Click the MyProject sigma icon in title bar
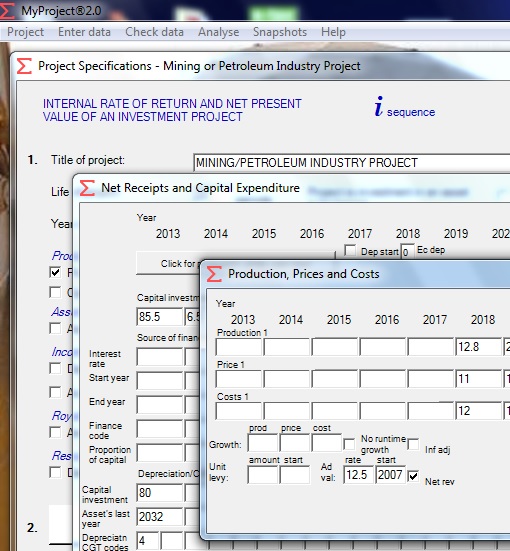510x551 pixels. tap(7, 11)
